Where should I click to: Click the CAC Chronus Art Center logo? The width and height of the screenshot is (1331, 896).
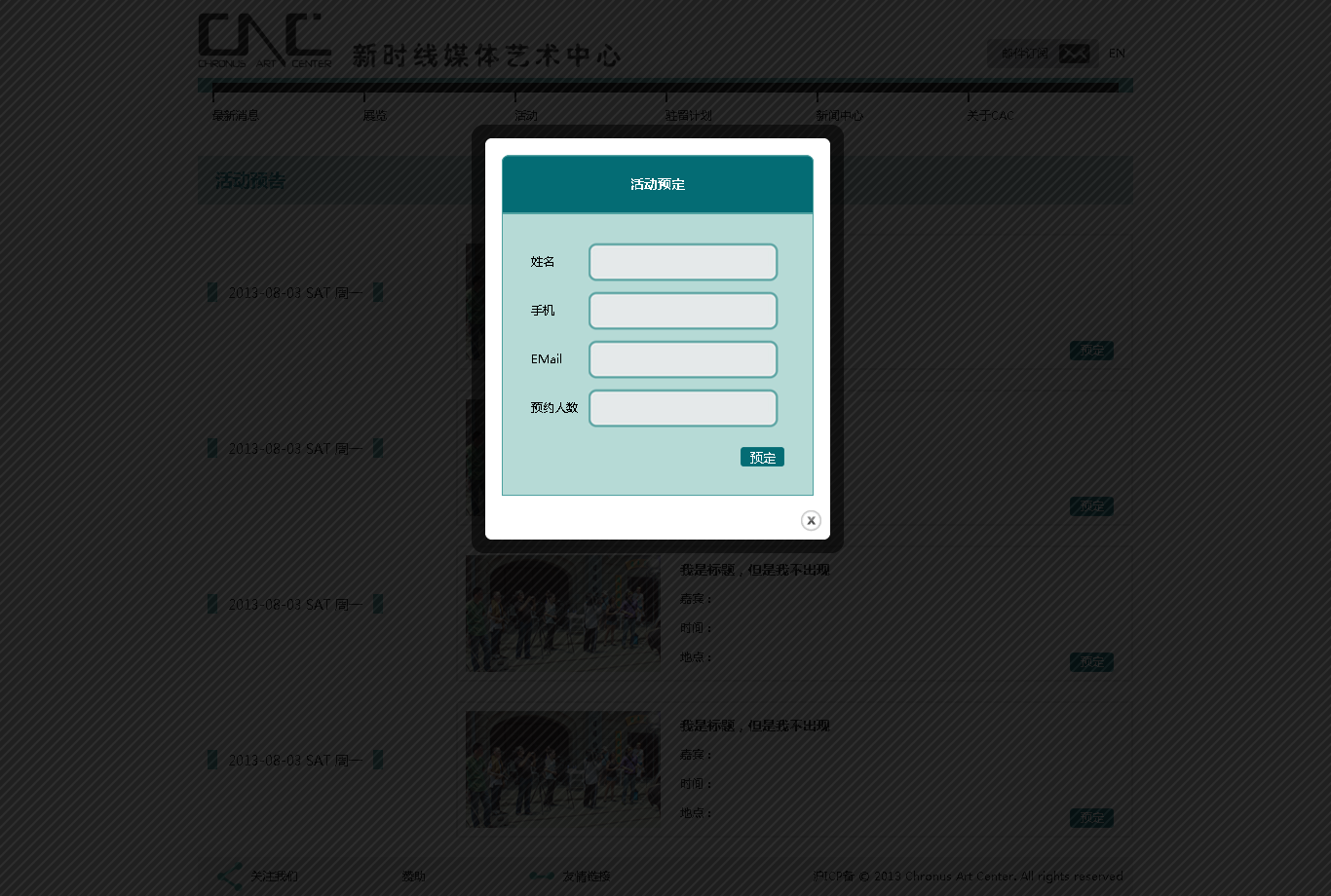coord(265,40)
